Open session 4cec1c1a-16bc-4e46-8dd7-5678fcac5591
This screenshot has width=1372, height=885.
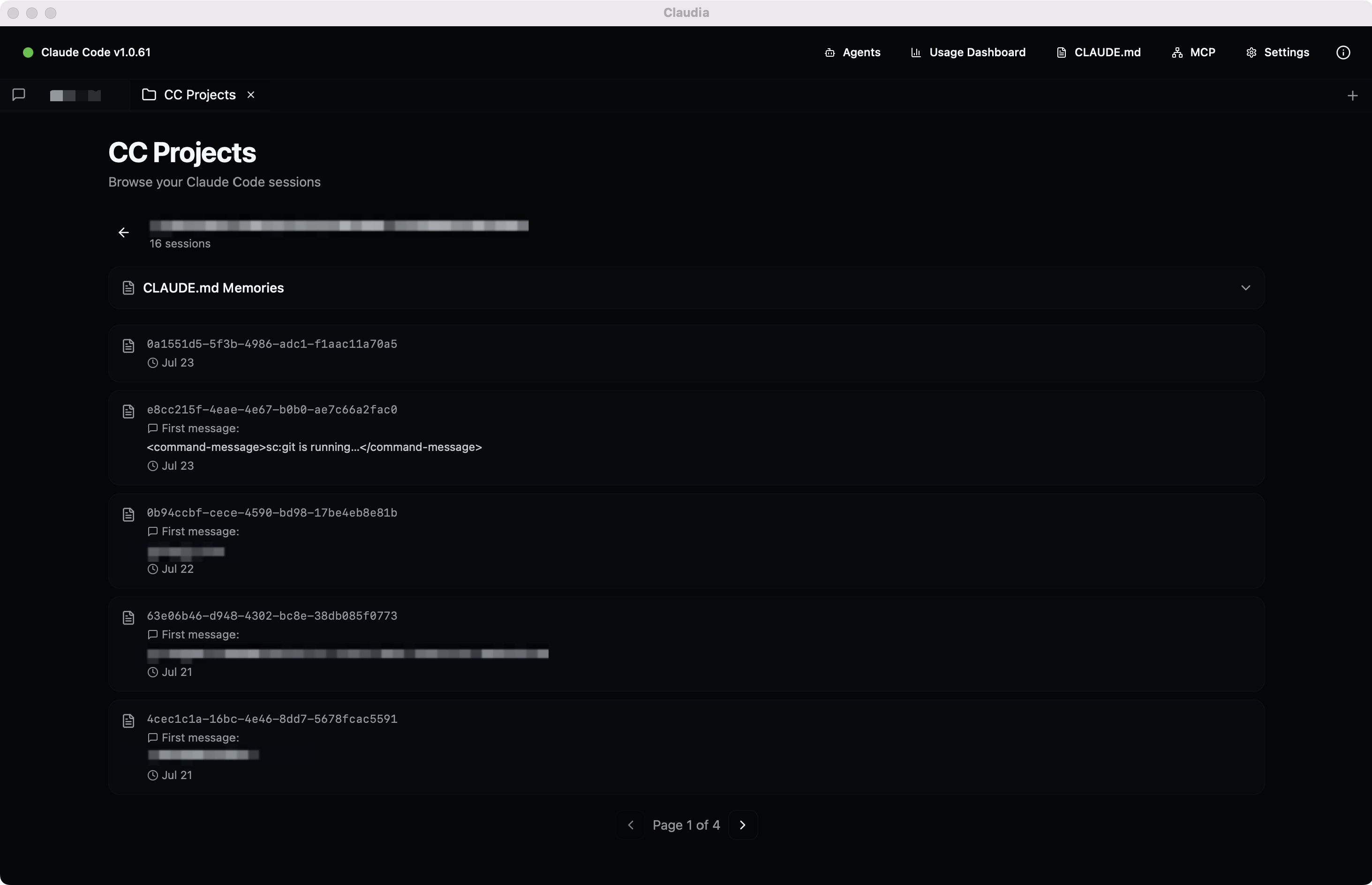(x=686, y=747)
